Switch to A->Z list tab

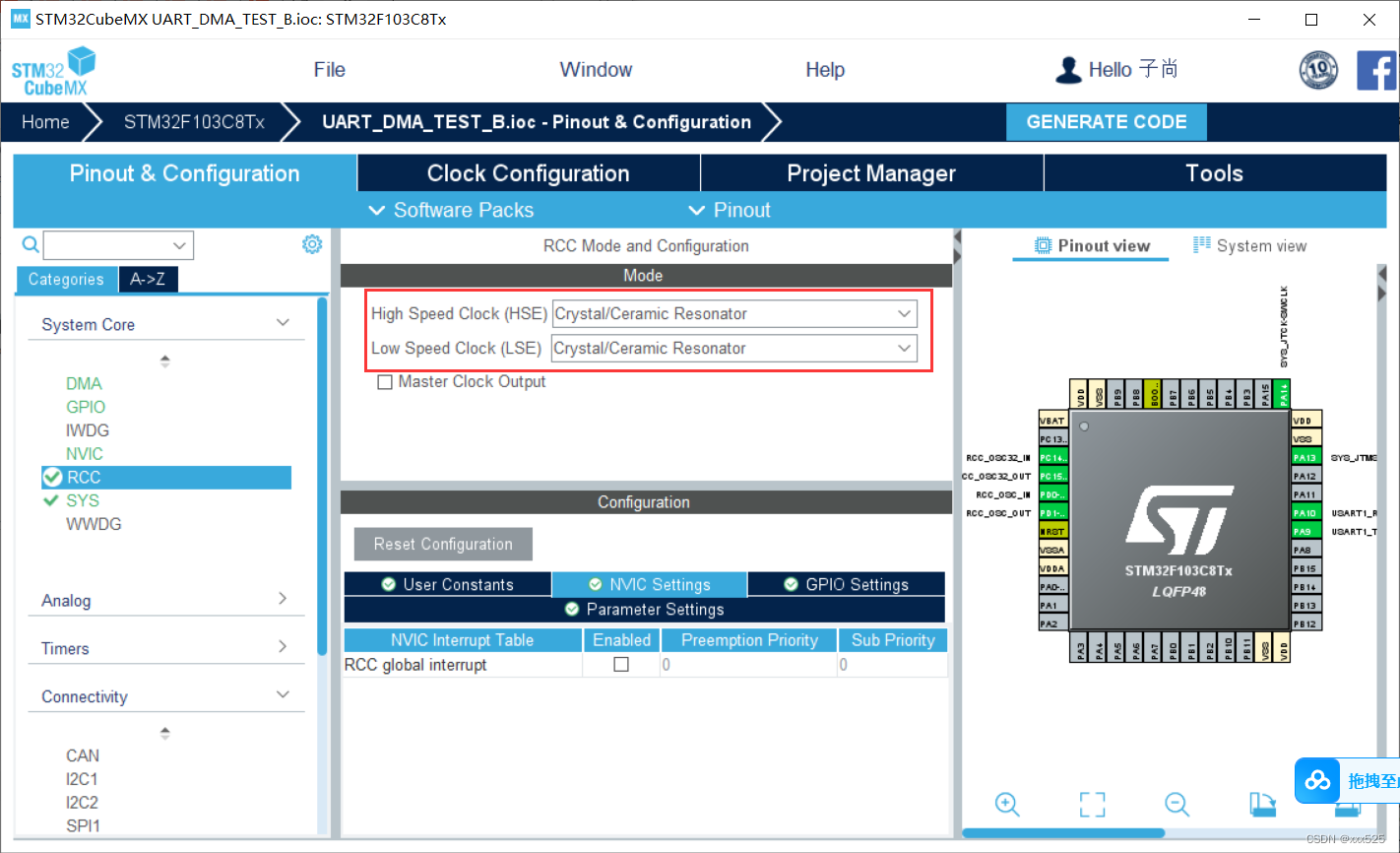(148, 280)
